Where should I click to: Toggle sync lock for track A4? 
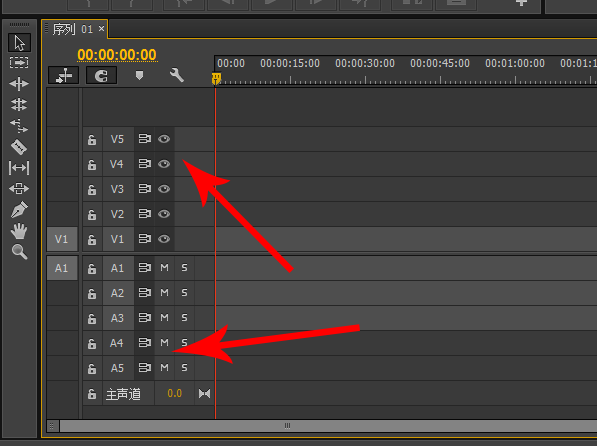pyautogui.click(x=144, y=343)
